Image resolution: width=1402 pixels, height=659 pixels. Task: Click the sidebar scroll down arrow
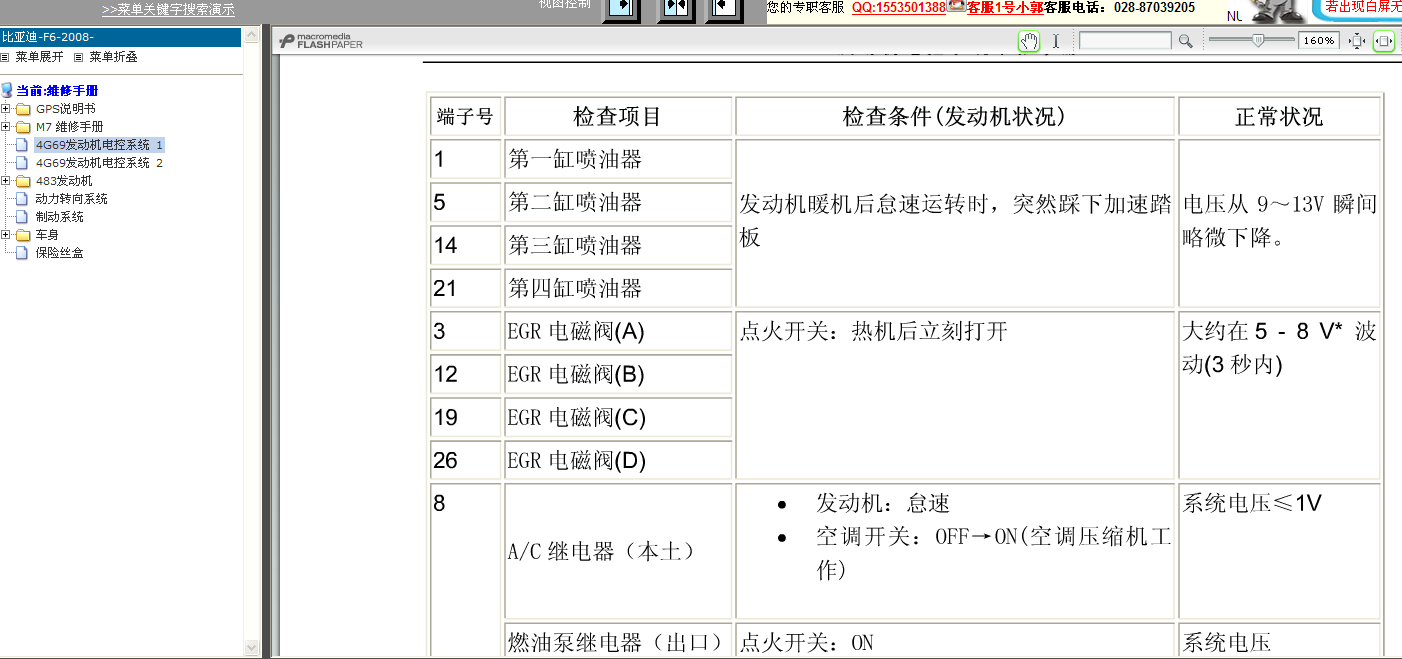[251, 648]
